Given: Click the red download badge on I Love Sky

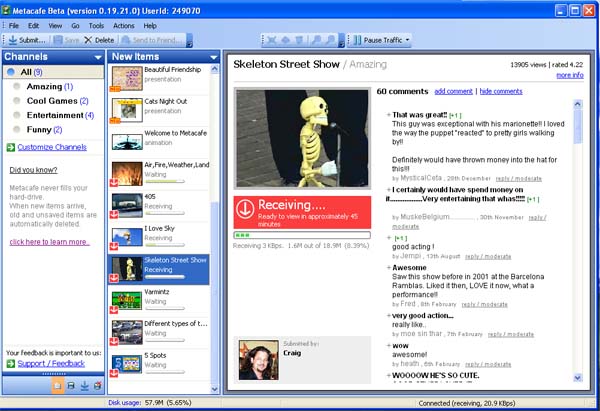Looking at the screenshot, I should pos(114,246).
